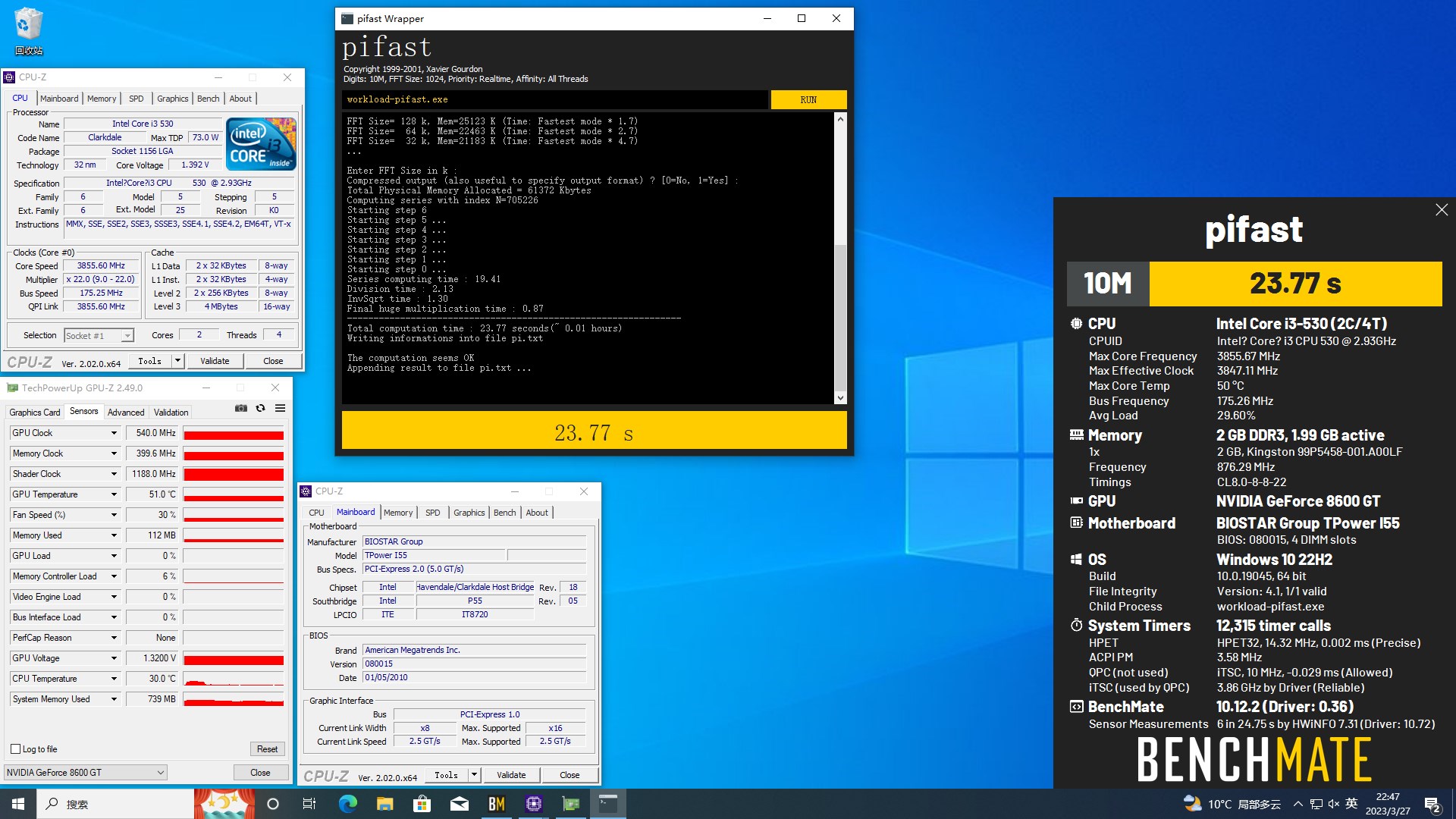Click taskbar clock showing 22:47
The image size is (1456, 819).
pos(1388,804)
